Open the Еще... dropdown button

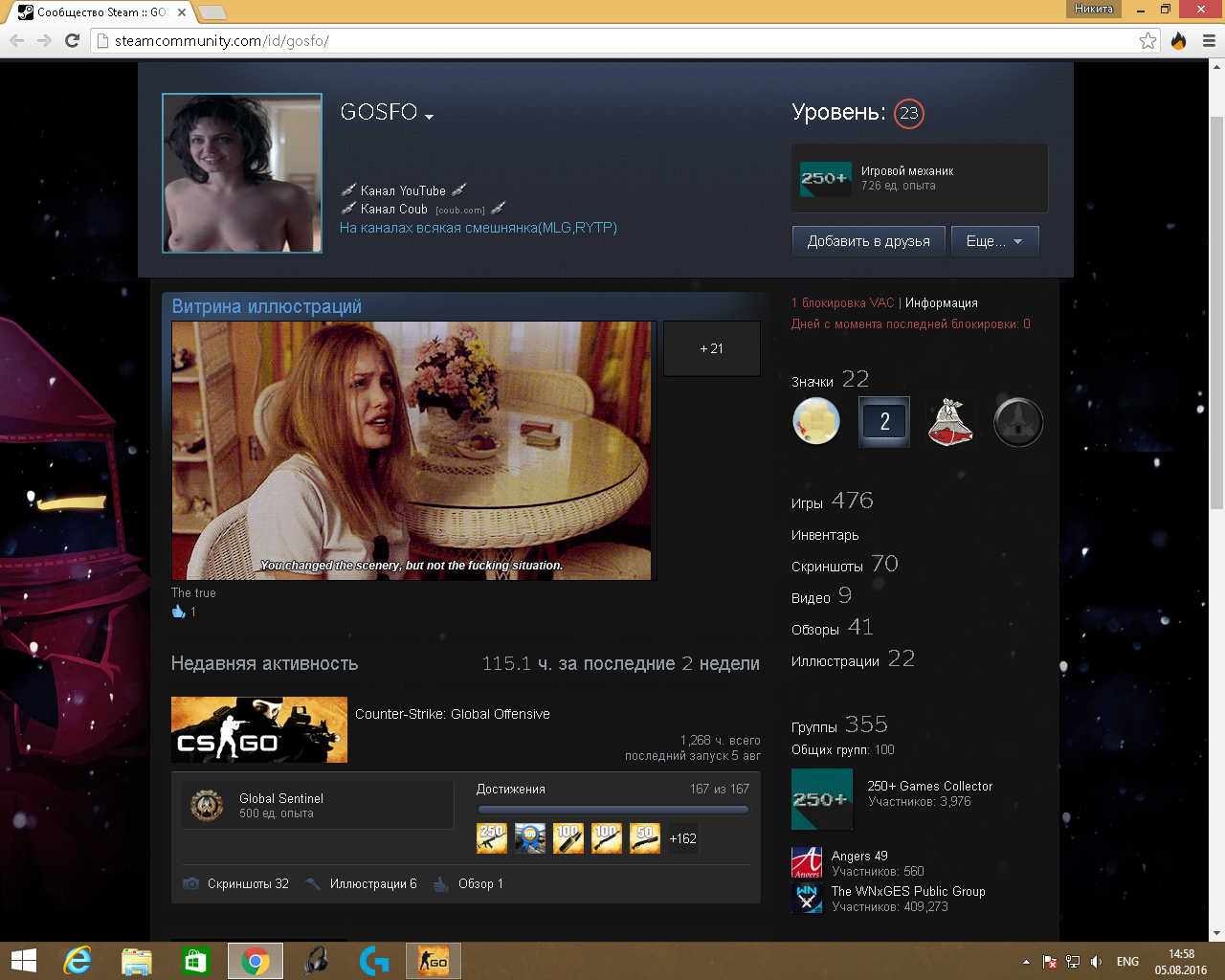tap(995, 241)
